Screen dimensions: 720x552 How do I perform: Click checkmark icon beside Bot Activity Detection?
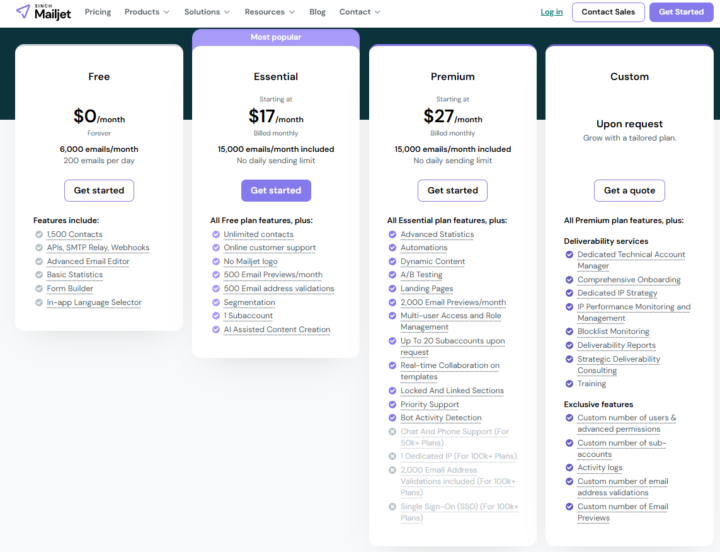coord(392,418)
